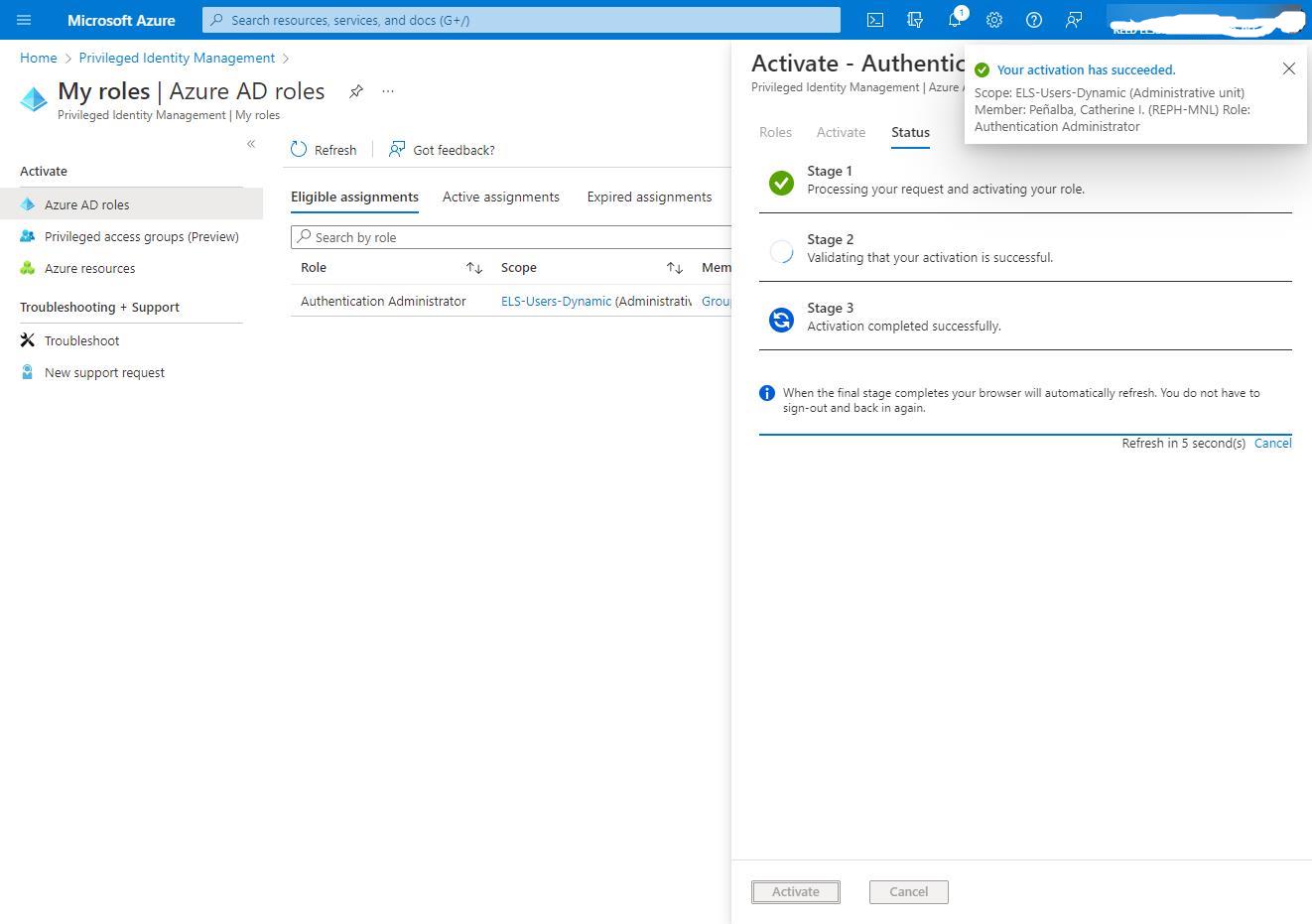Dismiss the activation succeeded notification
The image size is (1312, 924).
tap(1288, 68)
